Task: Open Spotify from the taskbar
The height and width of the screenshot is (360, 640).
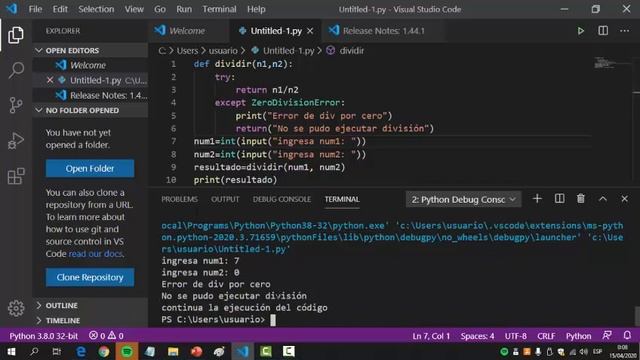Action: pyautogui.click(x=127, y=351)
